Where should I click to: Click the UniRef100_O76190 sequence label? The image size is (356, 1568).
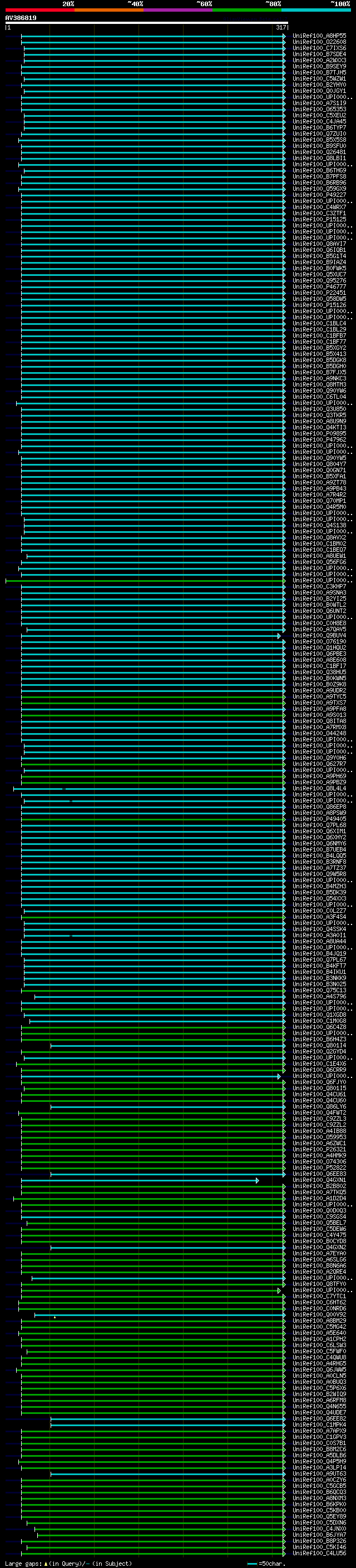(x=319, y=641)
